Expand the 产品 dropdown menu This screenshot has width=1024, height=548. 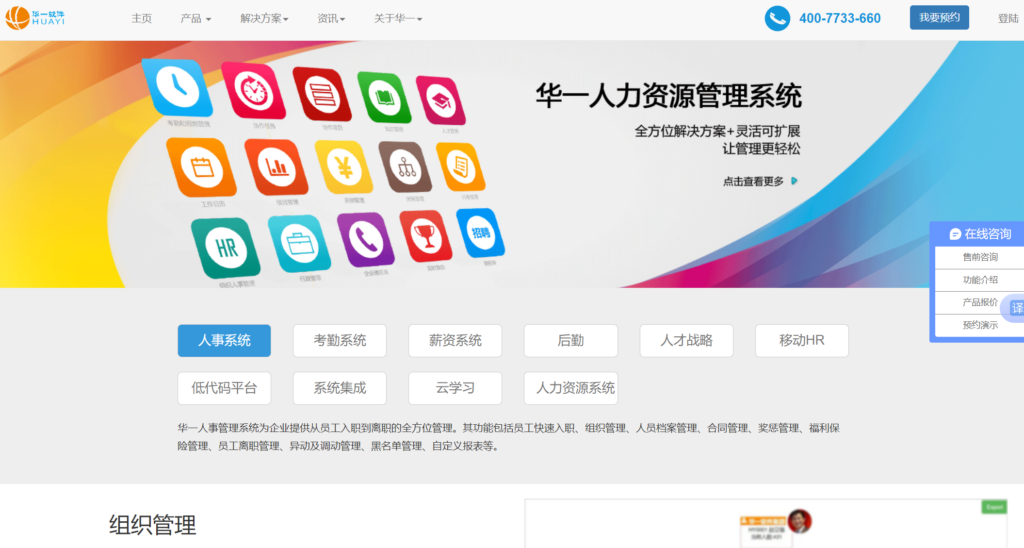pyautogui.click(x=195, y=18)
